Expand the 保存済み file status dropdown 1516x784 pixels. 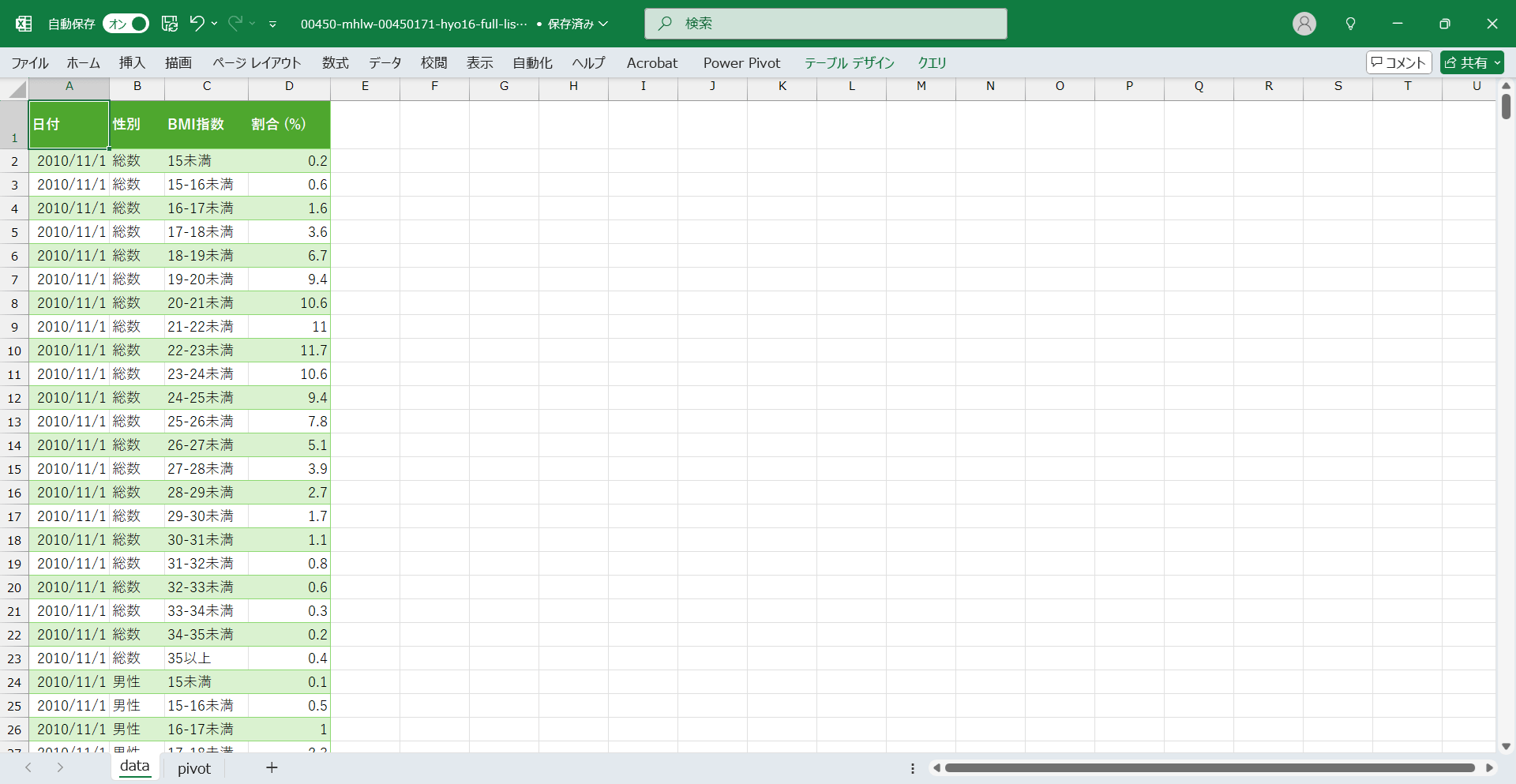604,24
